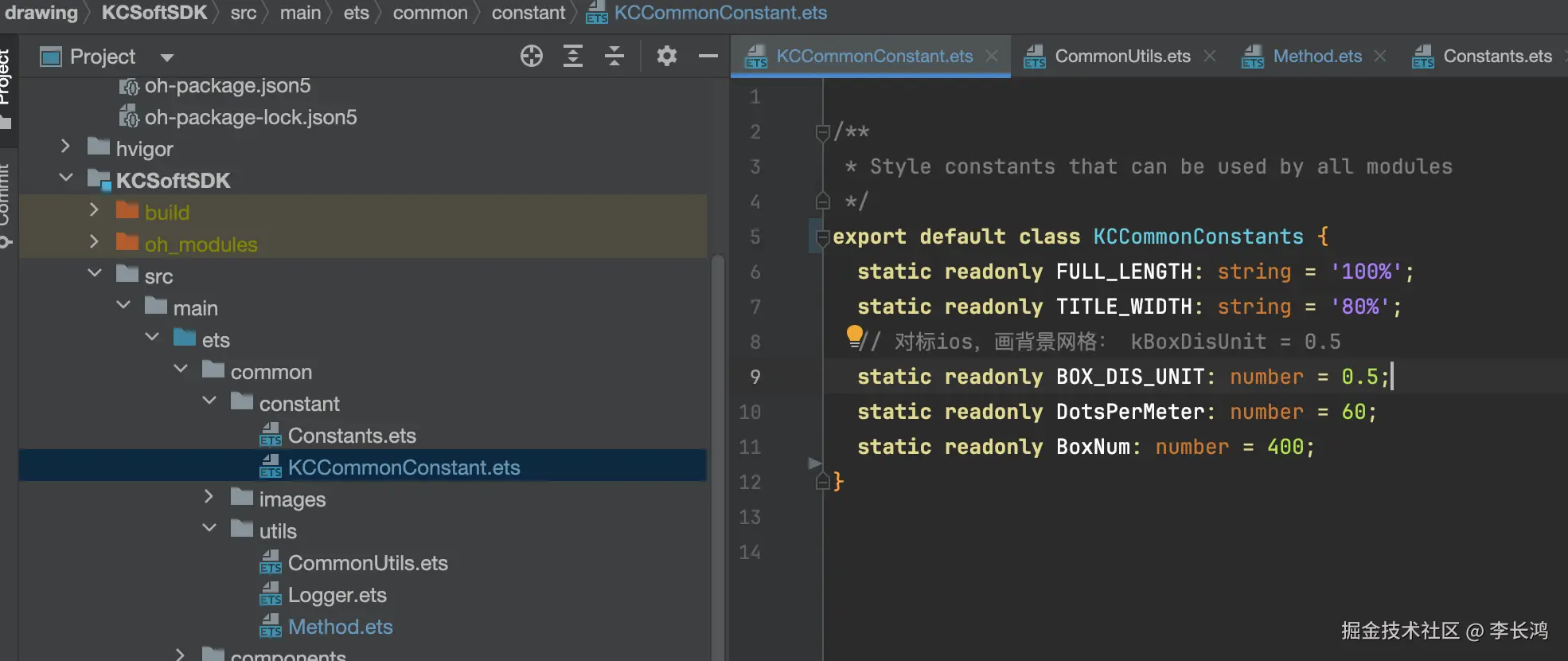This screenshot has height=661, width=1568.
Task: Collapse the ets folder
Action: (x=152, y=338)
